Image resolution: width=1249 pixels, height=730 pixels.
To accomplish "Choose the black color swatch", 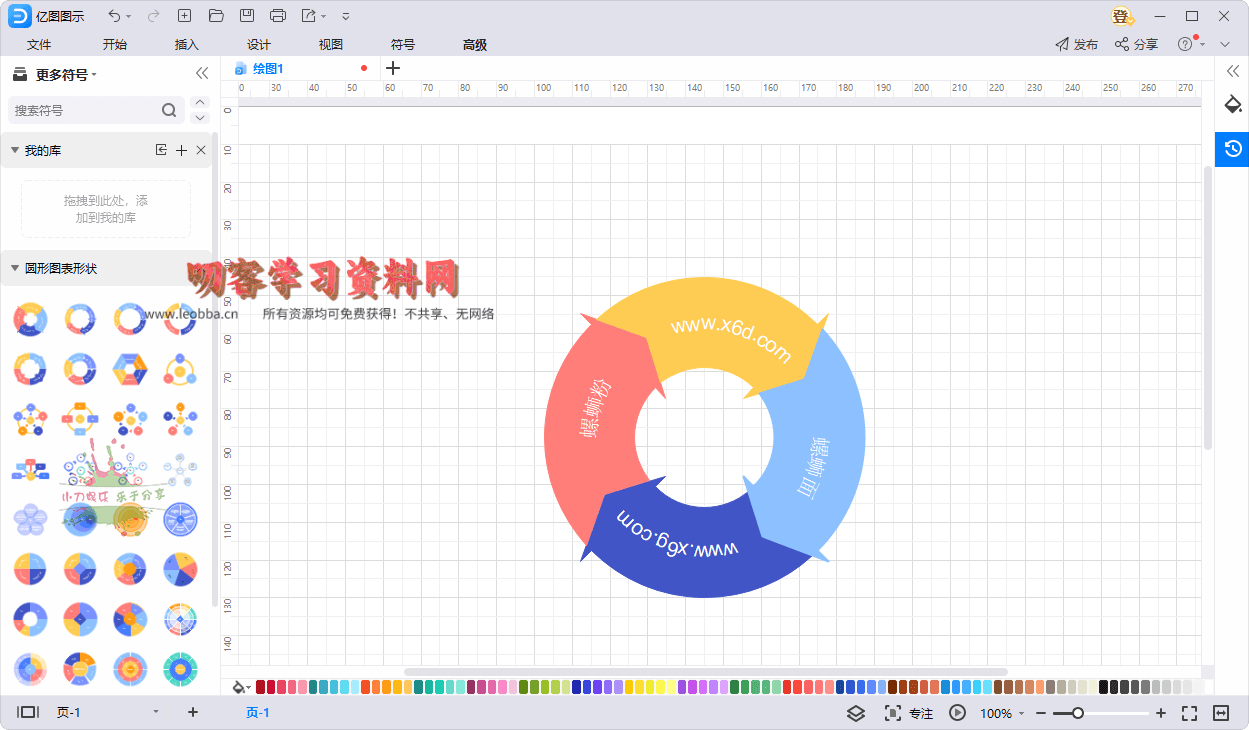I will [1103, 687].
